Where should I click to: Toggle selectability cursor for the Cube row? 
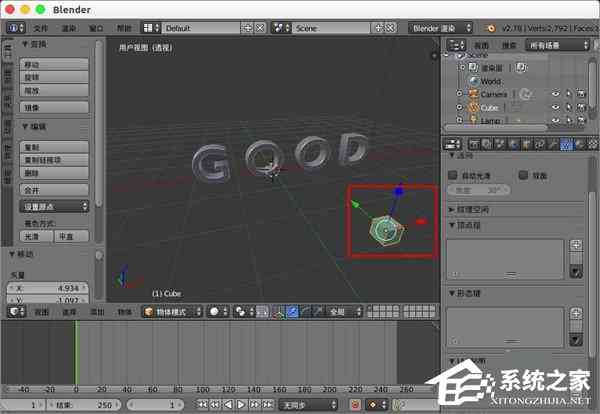click(x=569, y=108)
